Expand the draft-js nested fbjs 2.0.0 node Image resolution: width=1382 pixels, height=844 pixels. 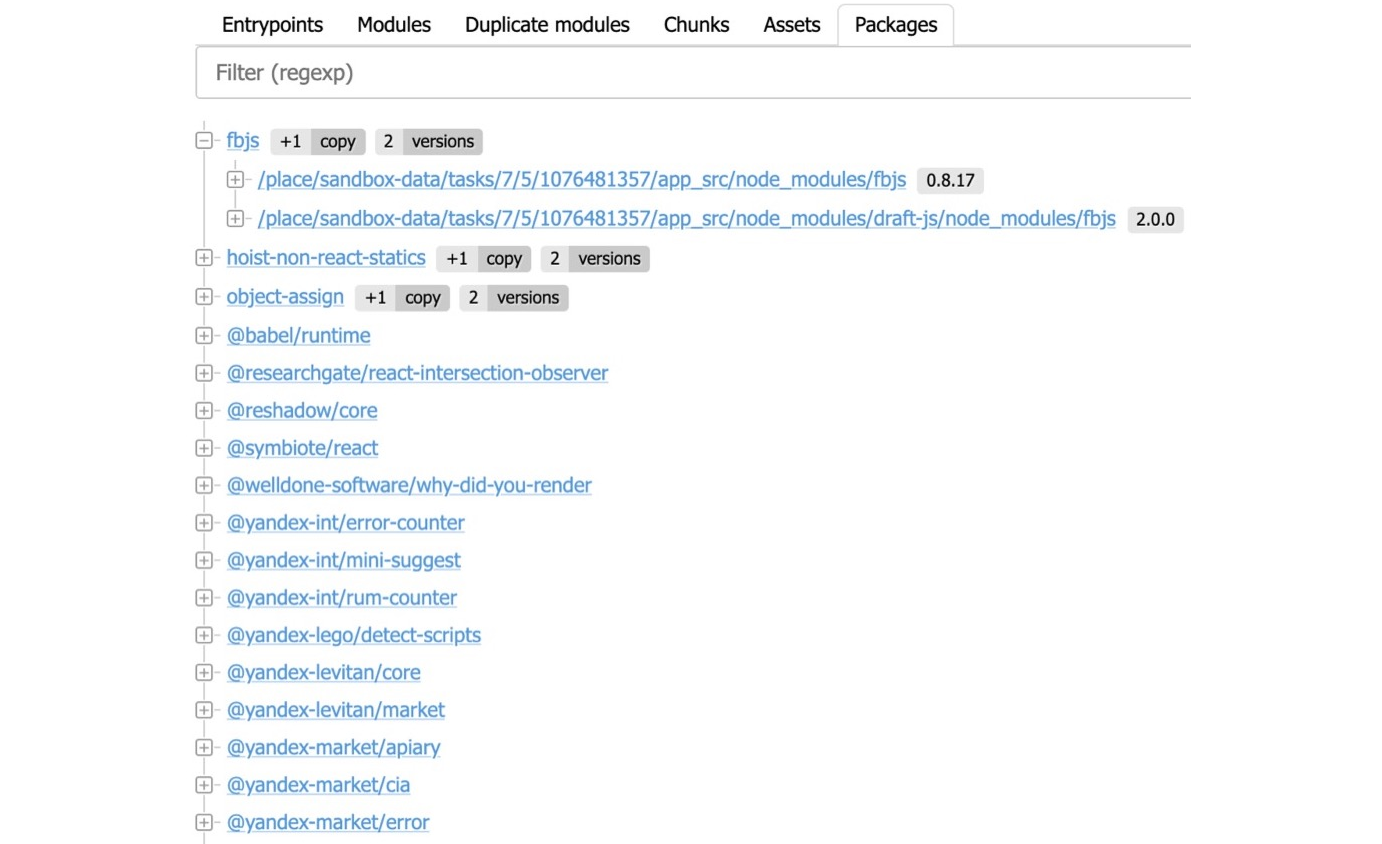click(236, 218)
